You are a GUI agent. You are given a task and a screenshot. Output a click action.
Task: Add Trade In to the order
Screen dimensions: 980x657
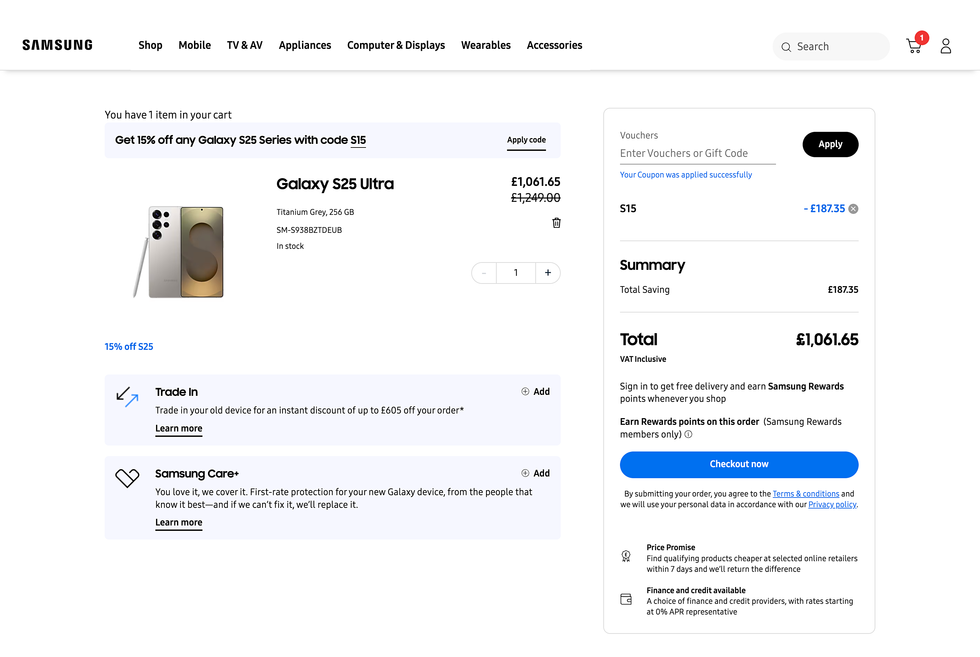click(x=535, y=392)
